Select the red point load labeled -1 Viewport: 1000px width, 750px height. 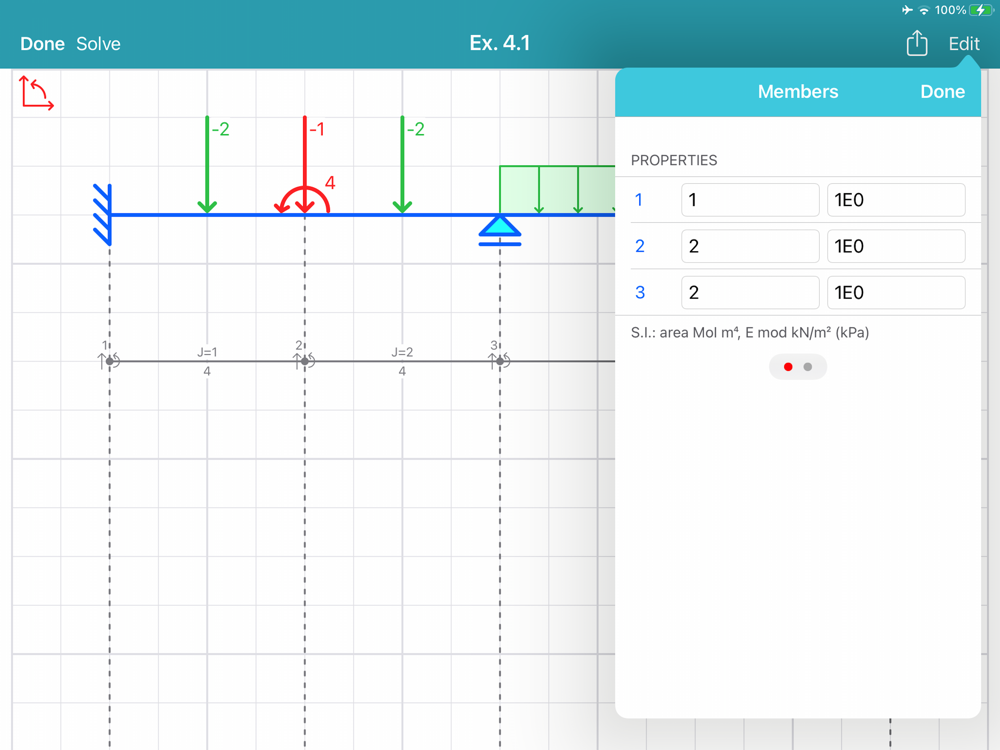pyautogui.click(x=305, y=165)
